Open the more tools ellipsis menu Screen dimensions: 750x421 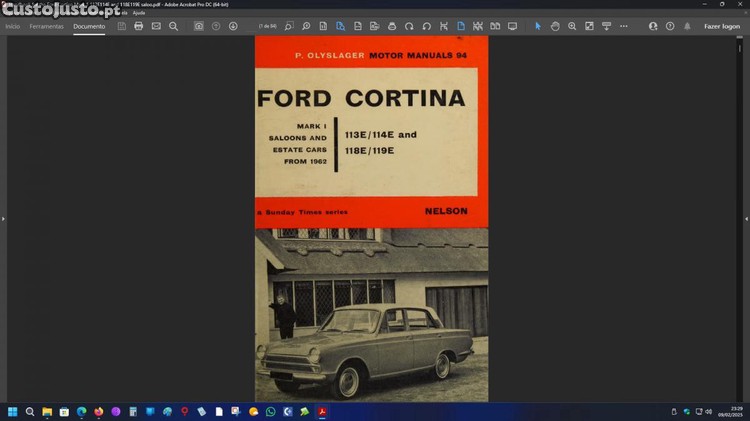pos(623,26)
